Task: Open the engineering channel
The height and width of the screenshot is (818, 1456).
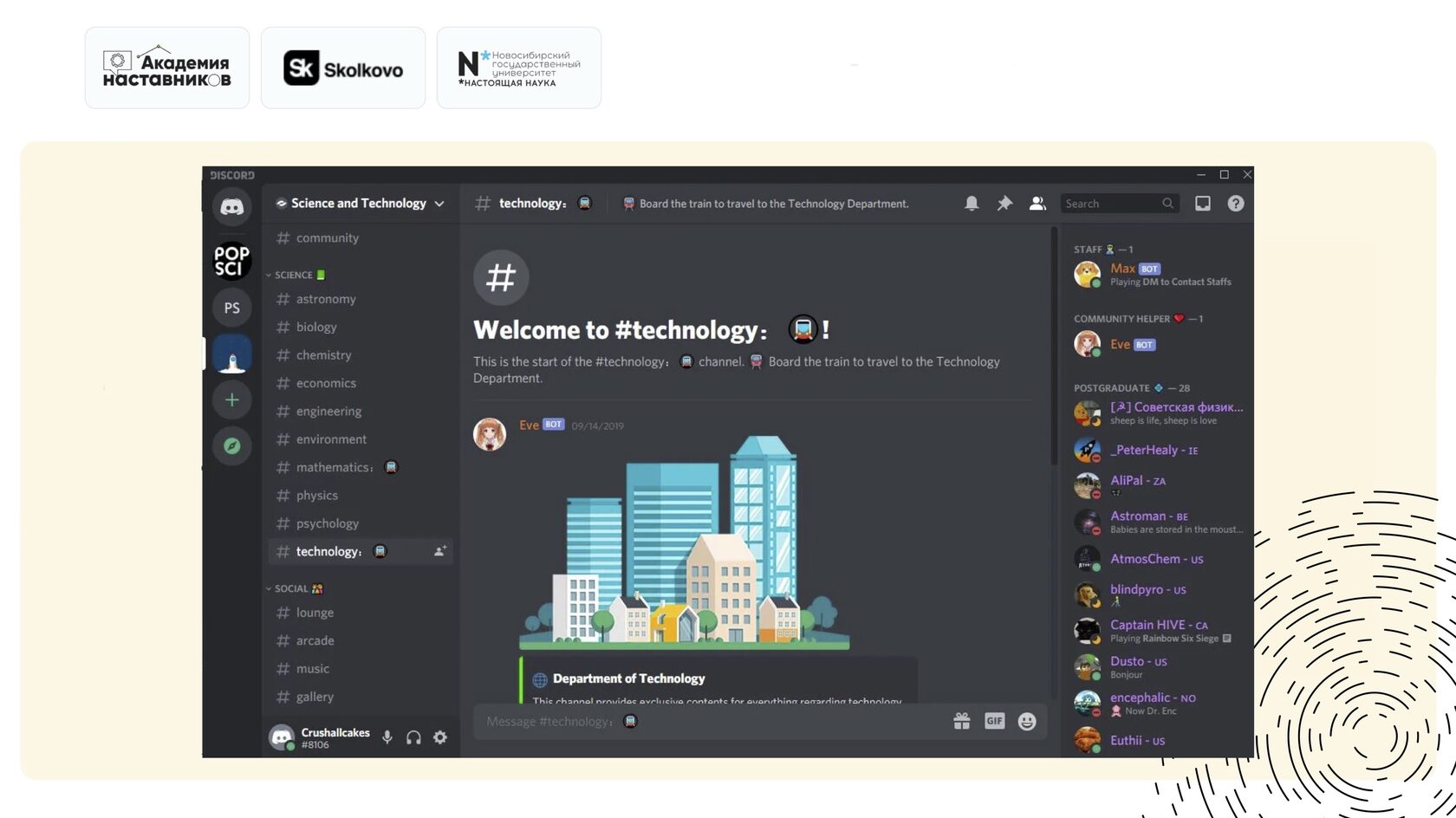Action: point(359,411)
